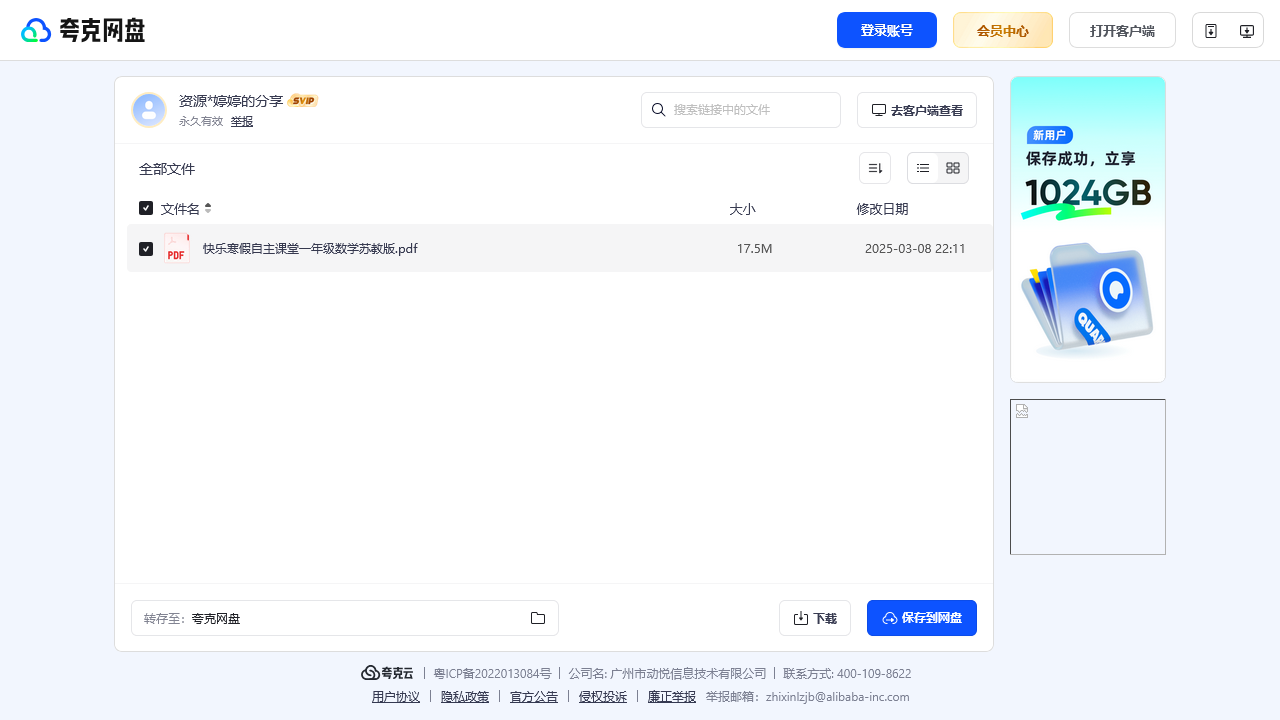Open 用户协议 link

pos(396,697)
